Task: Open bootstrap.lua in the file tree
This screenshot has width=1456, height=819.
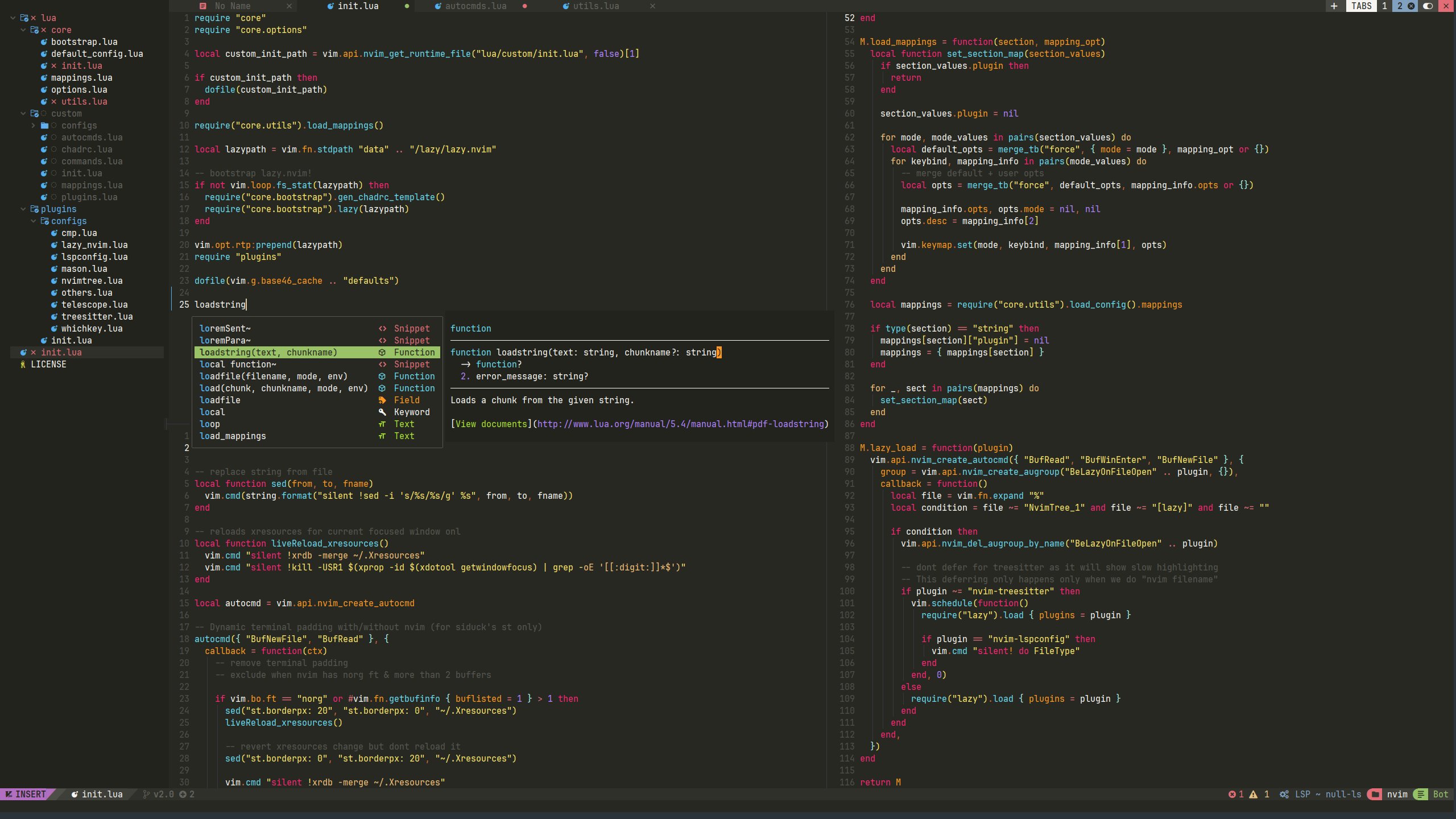Action: pyautogui.click(x=84, y=42)
